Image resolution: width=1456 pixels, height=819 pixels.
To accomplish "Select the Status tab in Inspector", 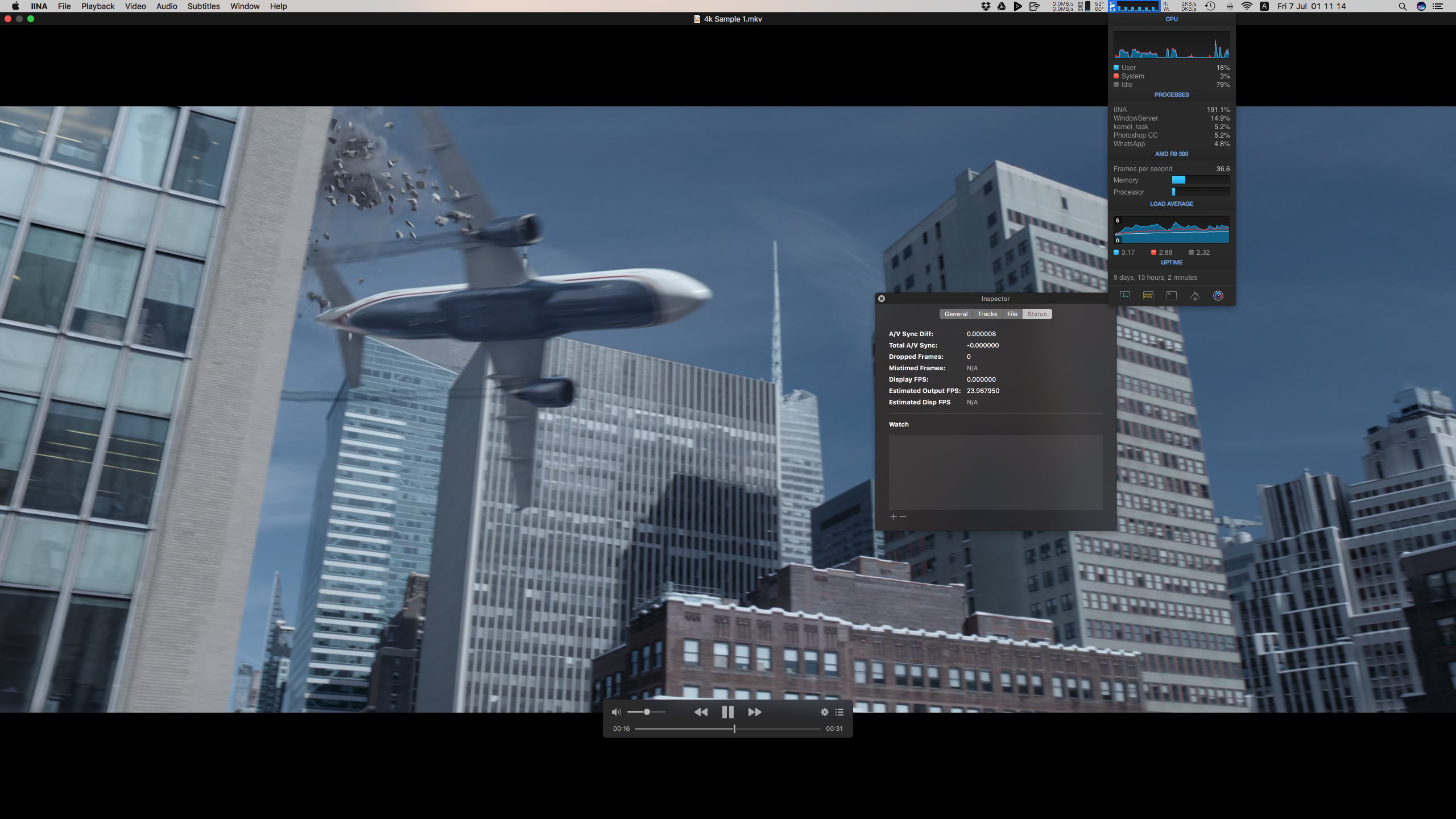I will [x=1037, y=314].
